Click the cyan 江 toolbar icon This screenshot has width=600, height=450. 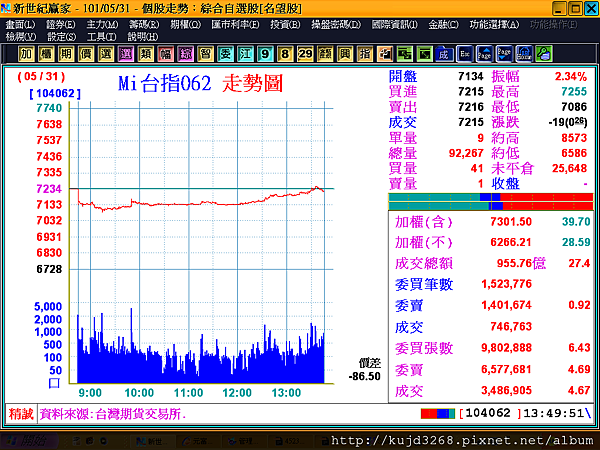click(x=245, y=54)
